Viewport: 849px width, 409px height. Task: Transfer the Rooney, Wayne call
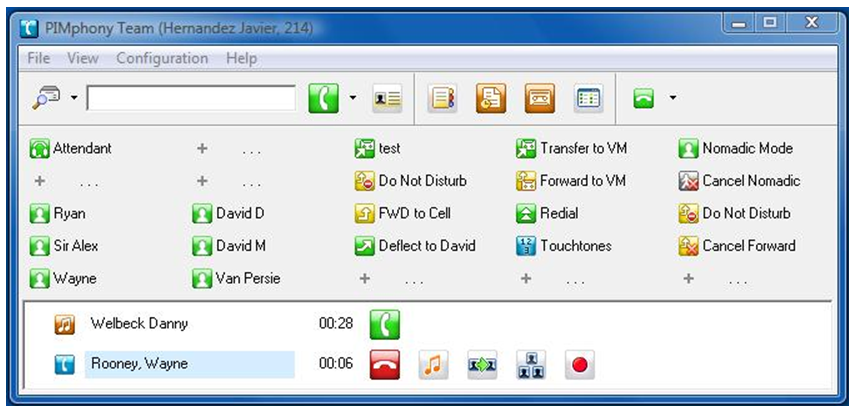coord(482,364)
